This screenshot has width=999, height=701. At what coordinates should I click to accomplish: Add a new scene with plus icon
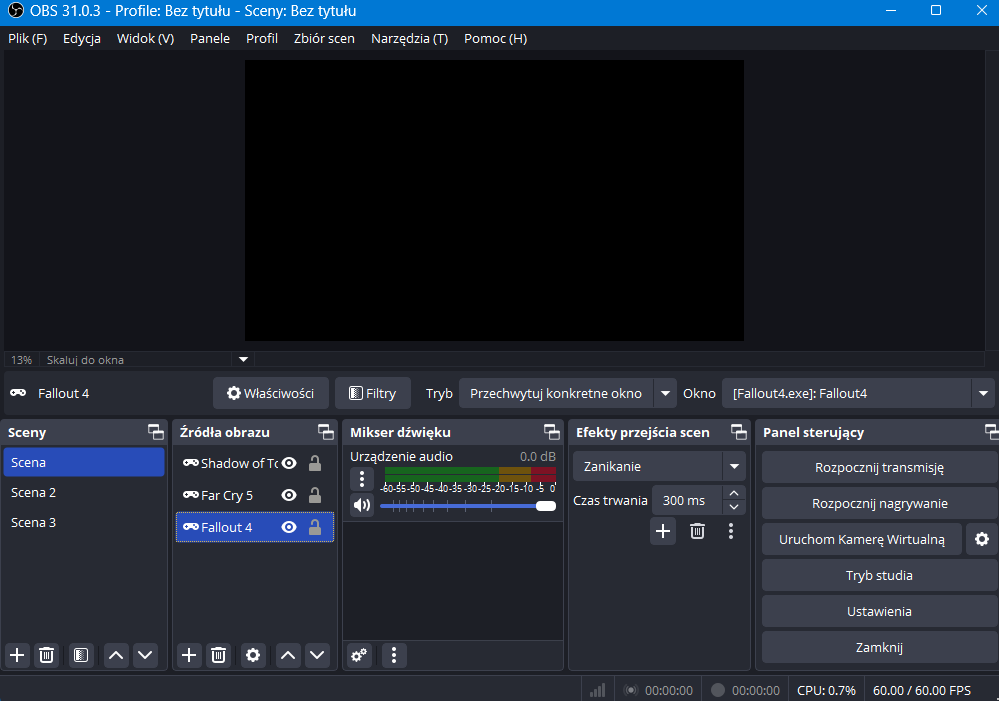pos(17,655)
